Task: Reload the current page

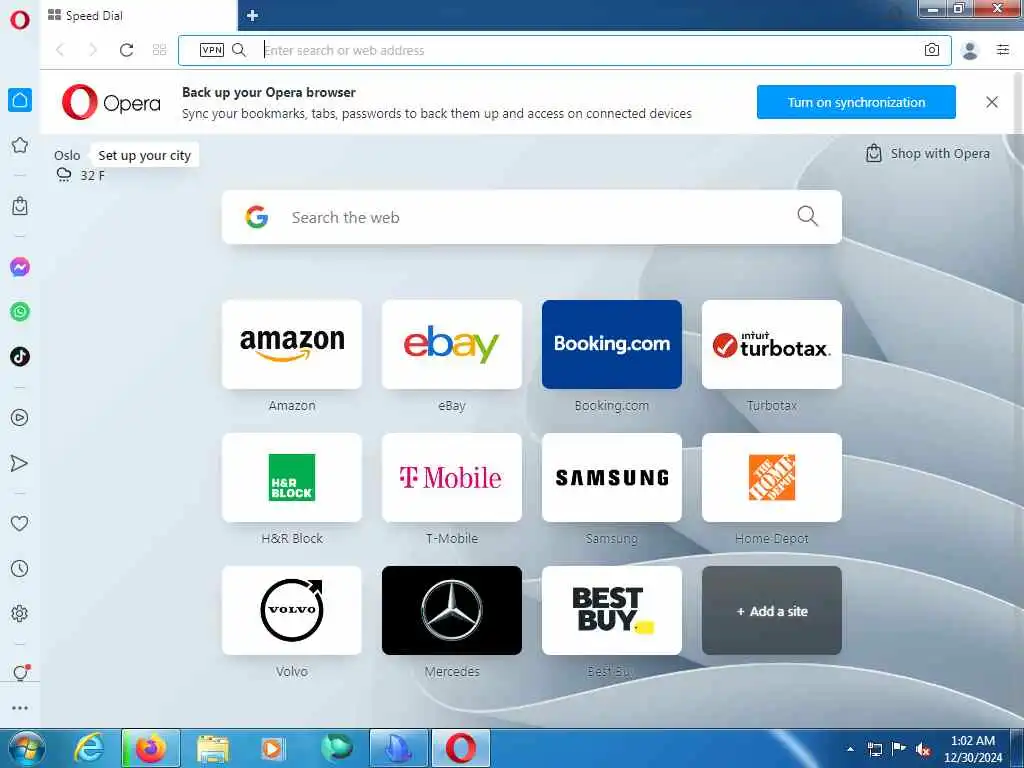Action: pyautogui.click(x=127, y=50)
